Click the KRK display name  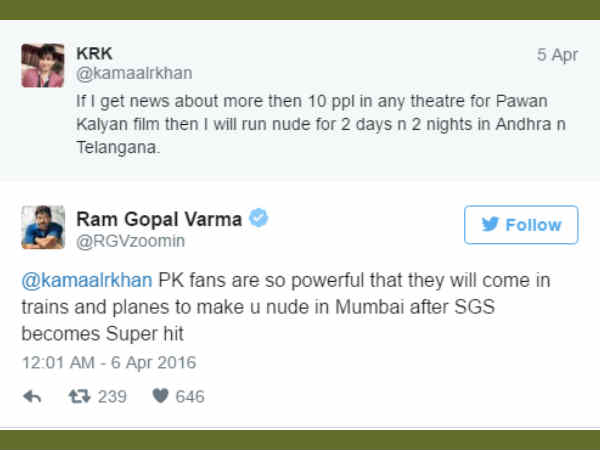point(94,53)
